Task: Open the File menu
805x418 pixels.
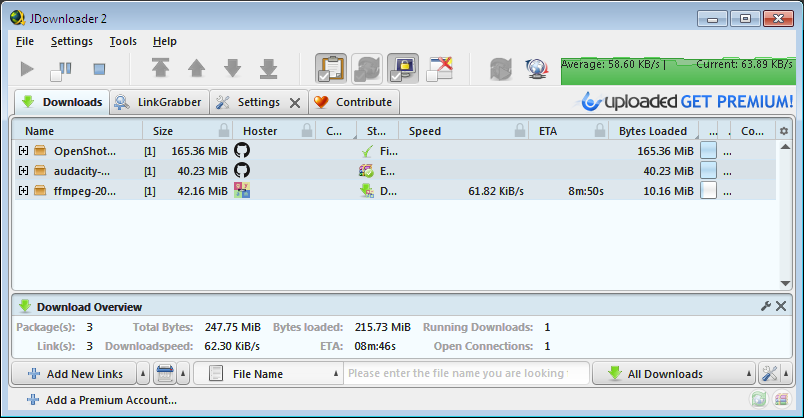Action: tap(25, 41)
